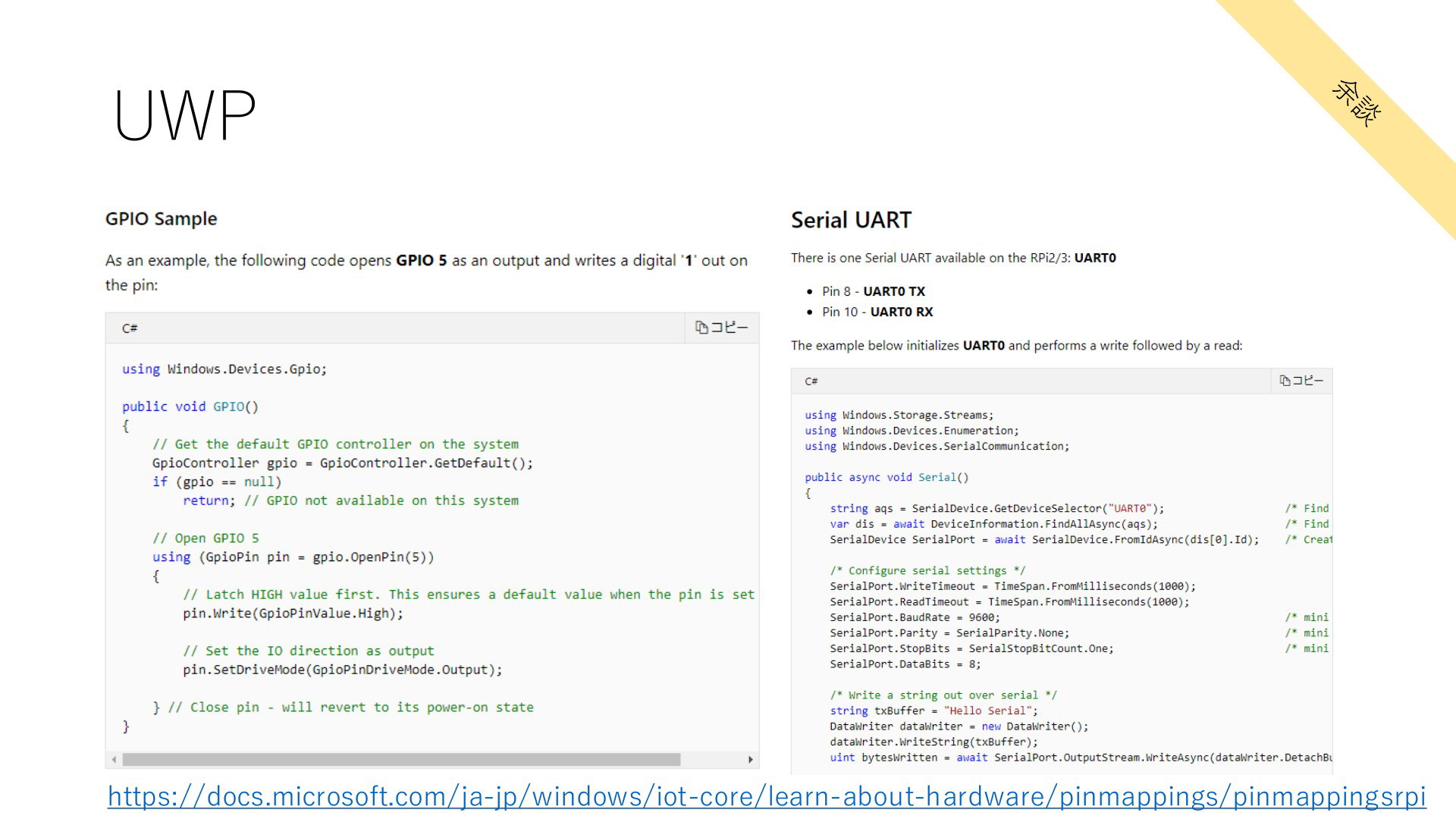Click 'public async void Serial()' code line
The height and width of the screenshot is (819, 1456).
click(886, 477)
